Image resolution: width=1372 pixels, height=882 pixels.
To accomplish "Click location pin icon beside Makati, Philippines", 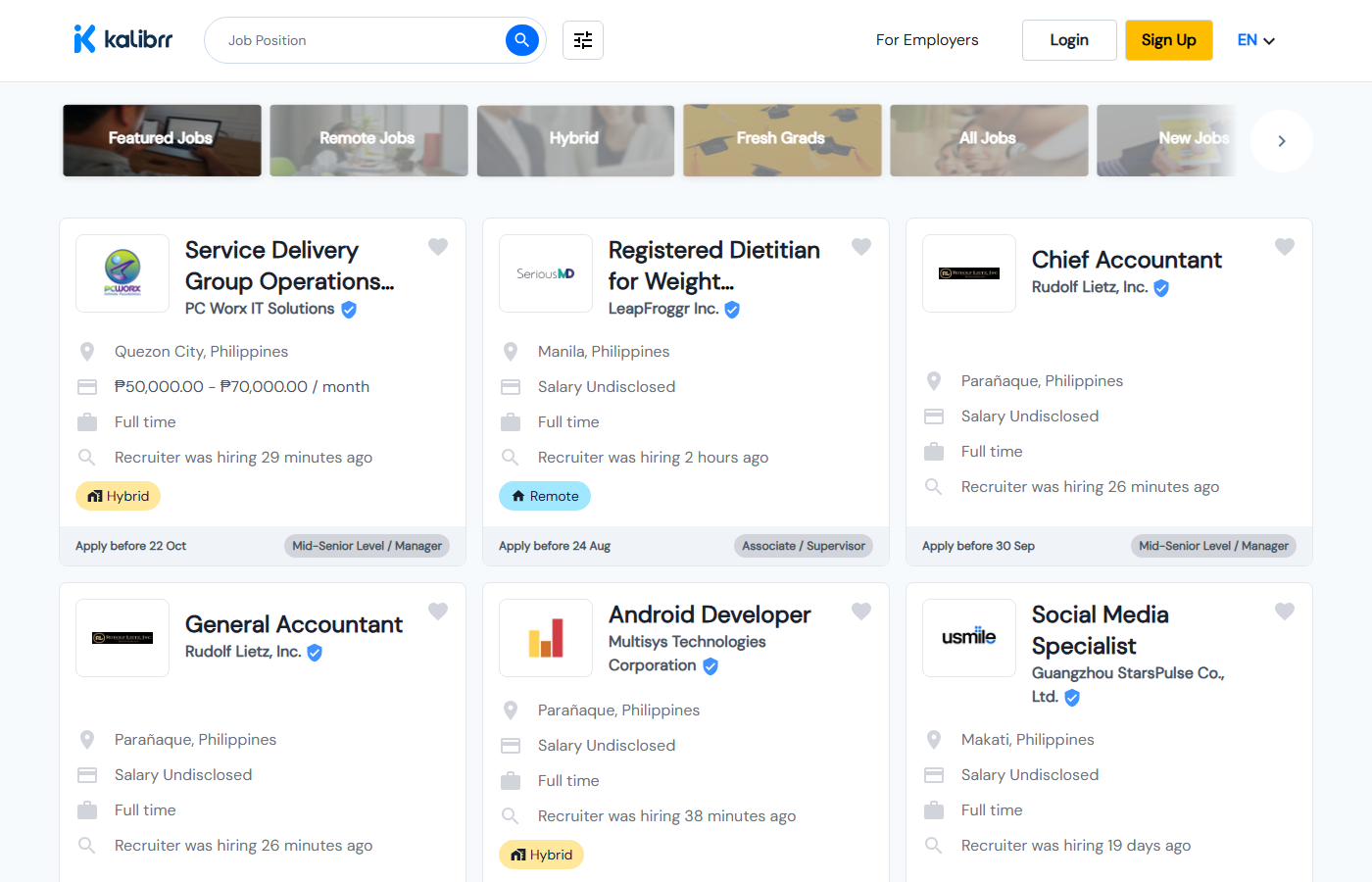I will [x=934, y=740].
